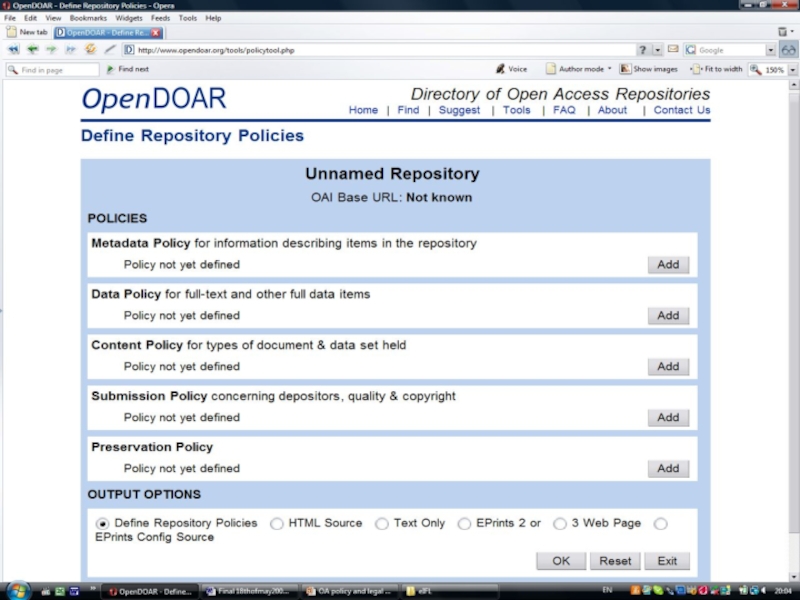Open the Bookmarks menu
Image resolution: width=800 pixels, height=600 pixels.
[88, 18]
